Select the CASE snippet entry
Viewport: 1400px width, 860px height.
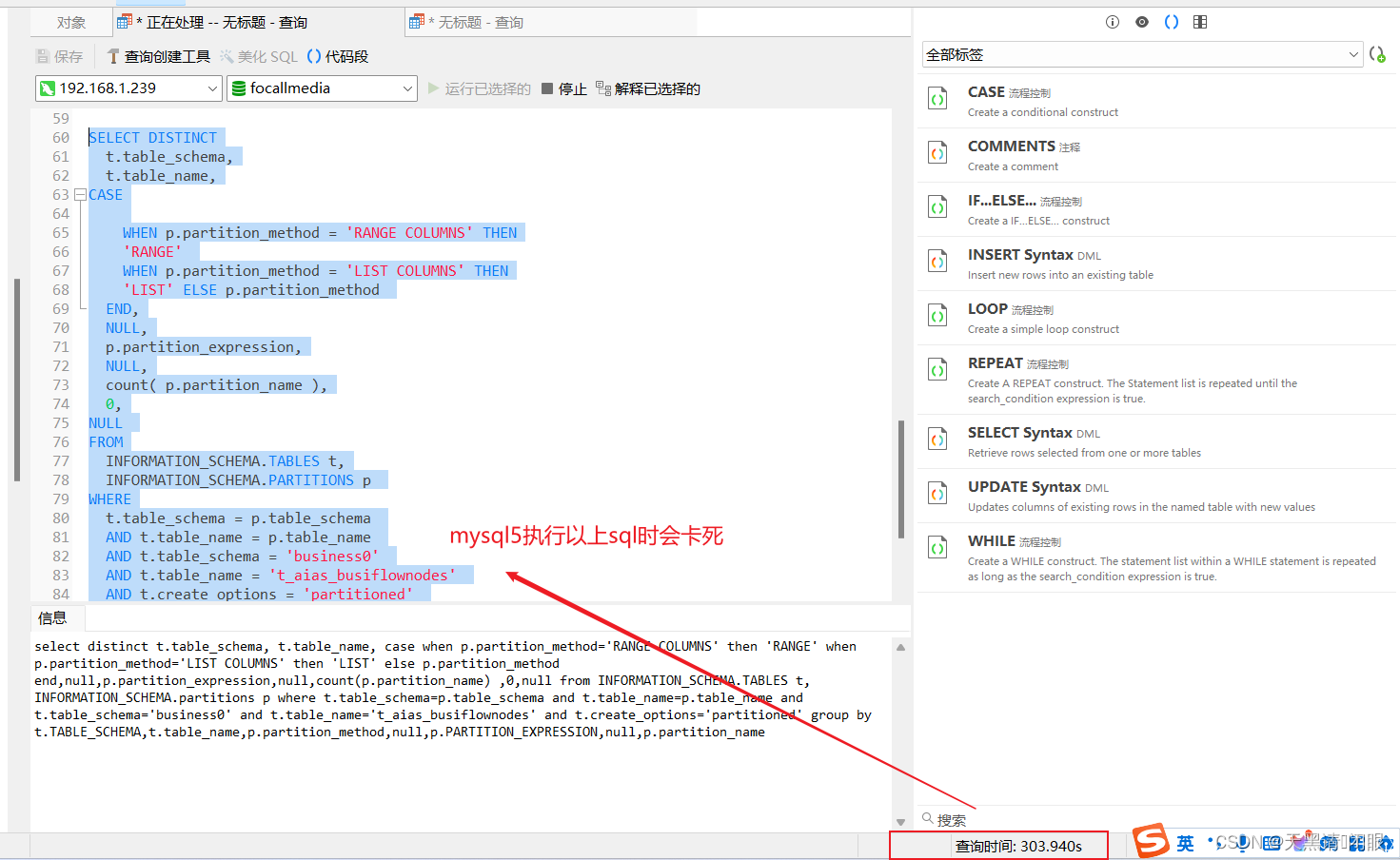pos(1156,101)
